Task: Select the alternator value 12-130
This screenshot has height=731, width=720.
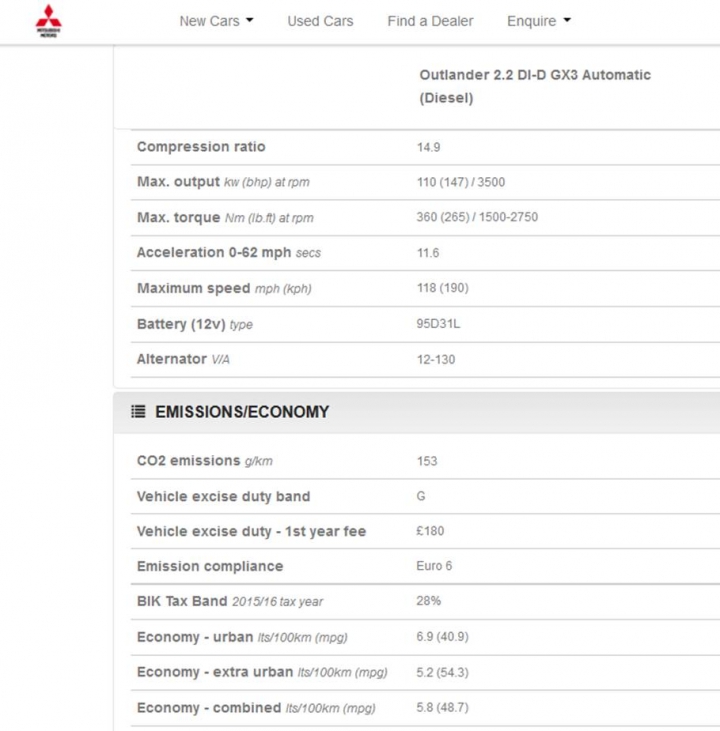Action: click(x=436, y=360)
